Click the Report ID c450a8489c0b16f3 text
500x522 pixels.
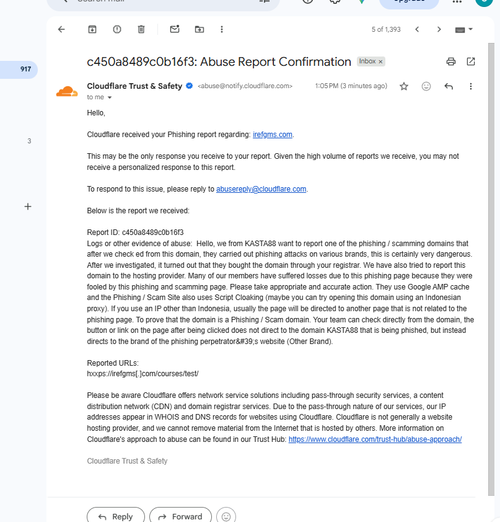tap(135, 232)
